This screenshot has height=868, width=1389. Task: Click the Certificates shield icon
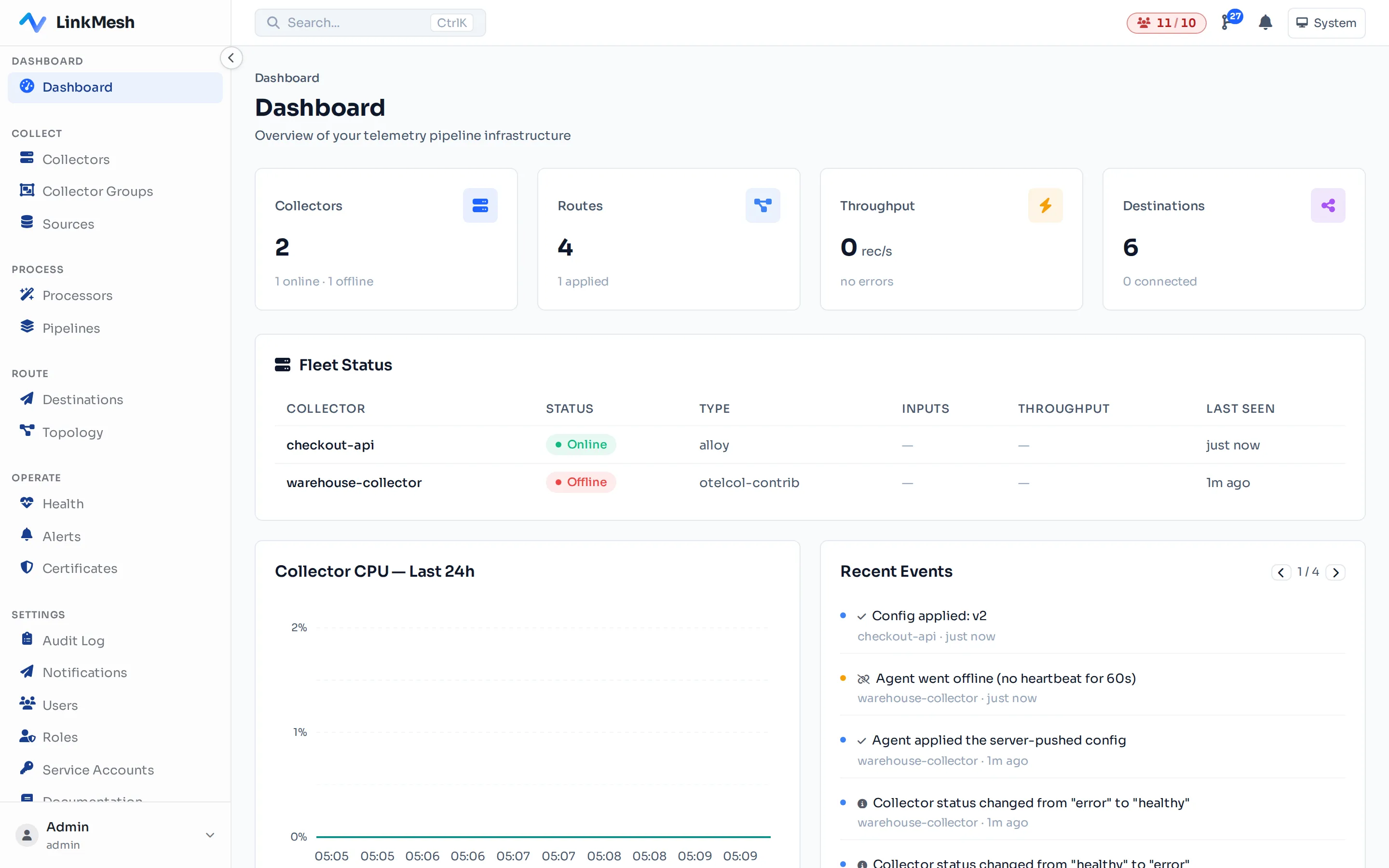tap(27, 567)
